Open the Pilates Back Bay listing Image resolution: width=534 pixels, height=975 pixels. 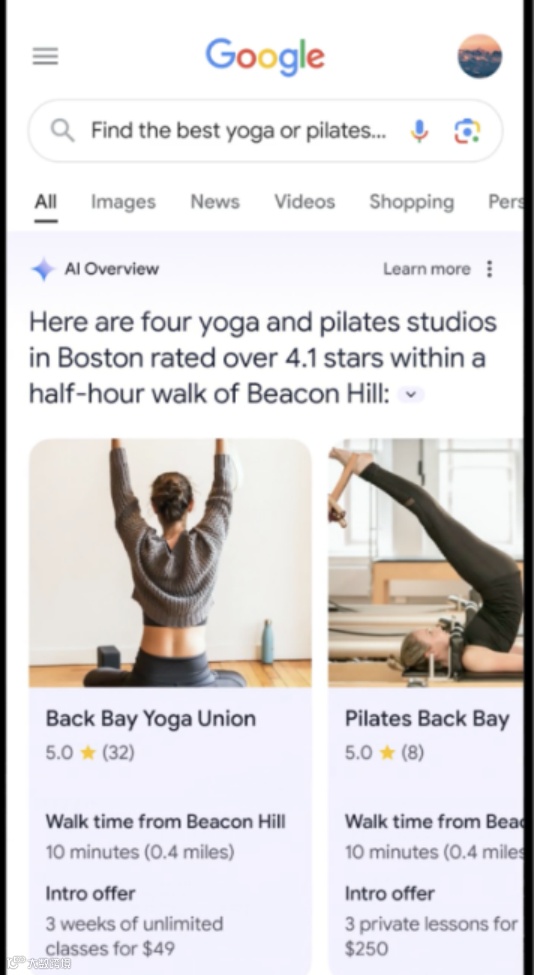click(x=427, y=719)
